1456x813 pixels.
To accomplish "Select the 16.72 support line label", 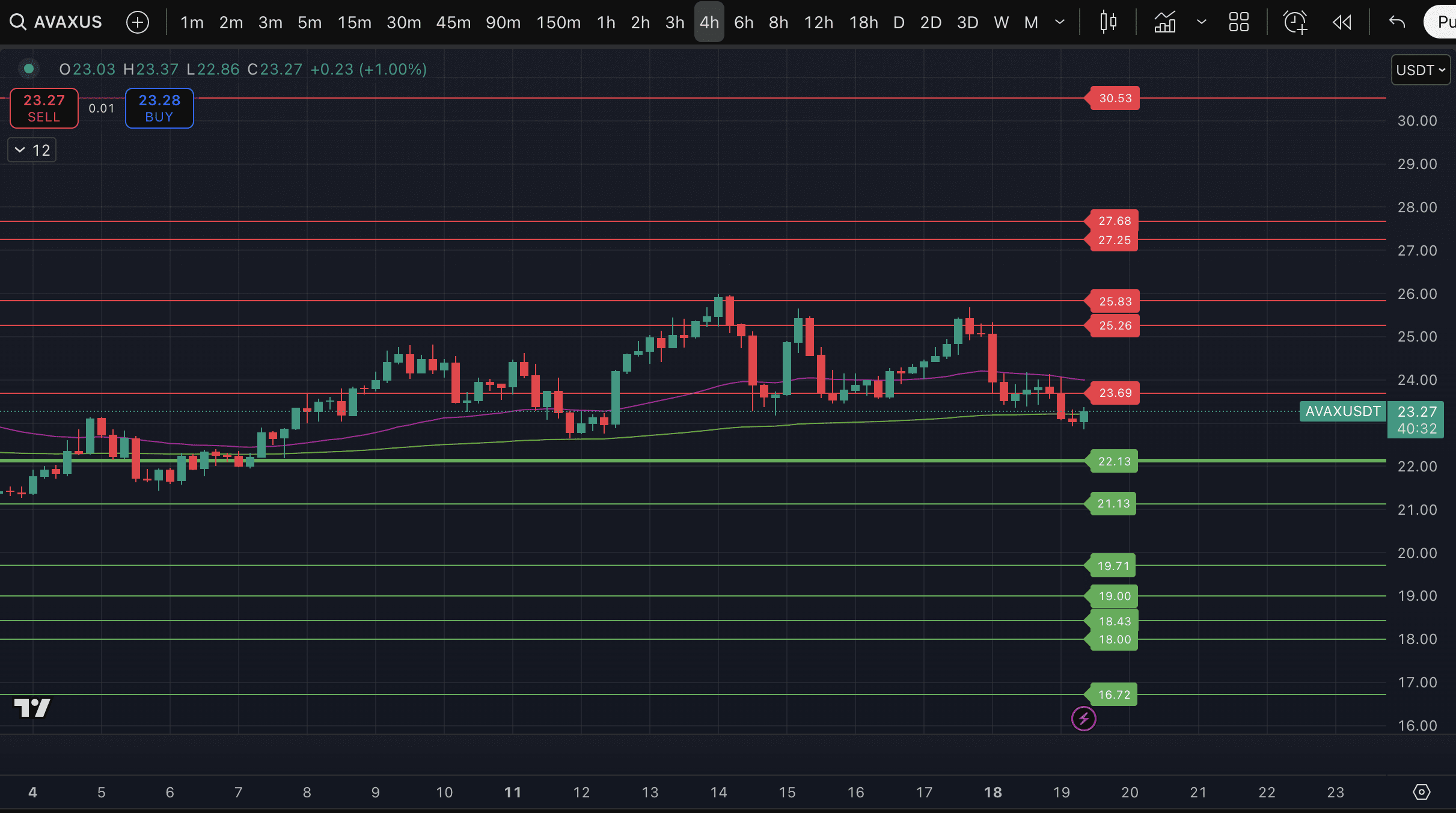I will [1110, 695].
